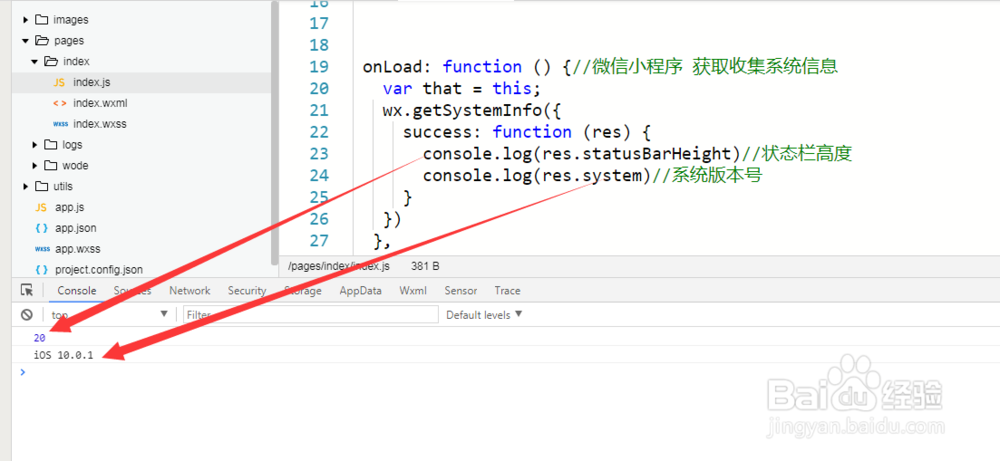This screenshot has height=461, width=1000.
Task: Click the JS icon beside app.js
Action: (x=41, y=207)
